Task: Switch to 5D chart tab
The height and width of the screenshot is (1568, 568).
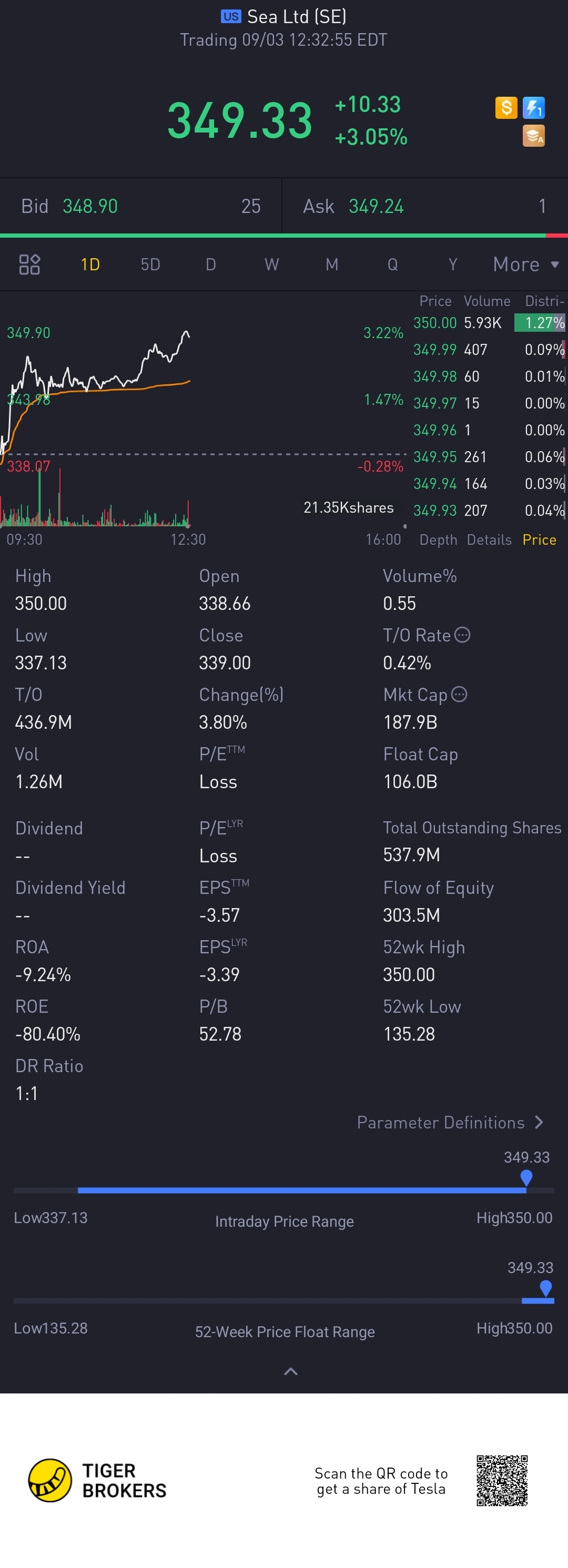Action: 150,264
